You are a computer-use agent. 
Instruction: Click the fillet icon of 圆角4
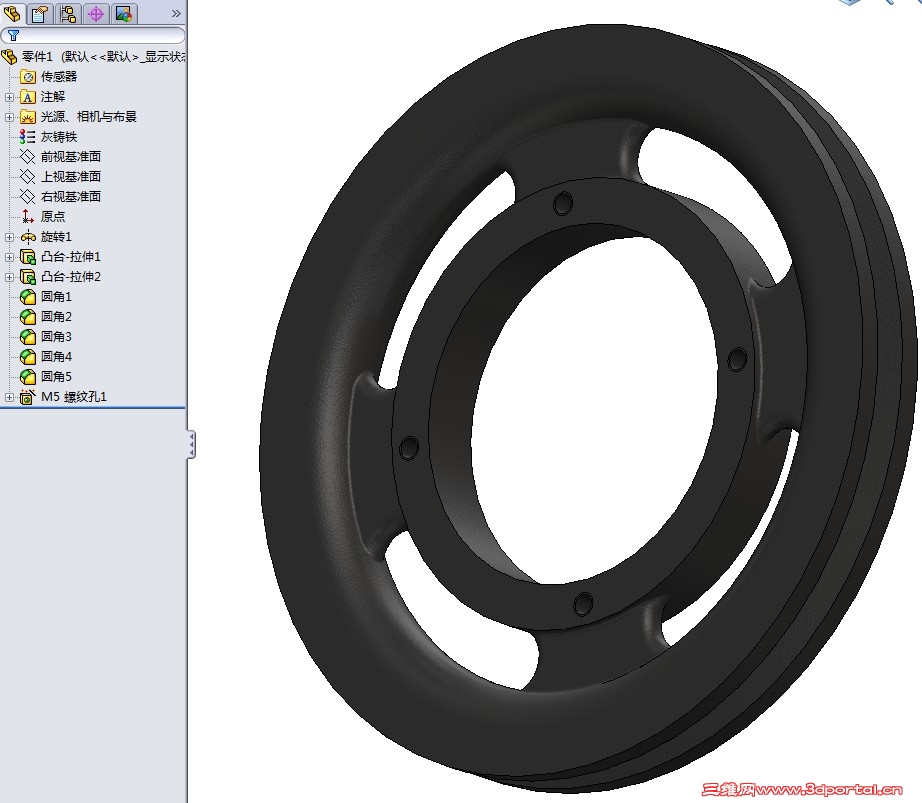(28, 357)
